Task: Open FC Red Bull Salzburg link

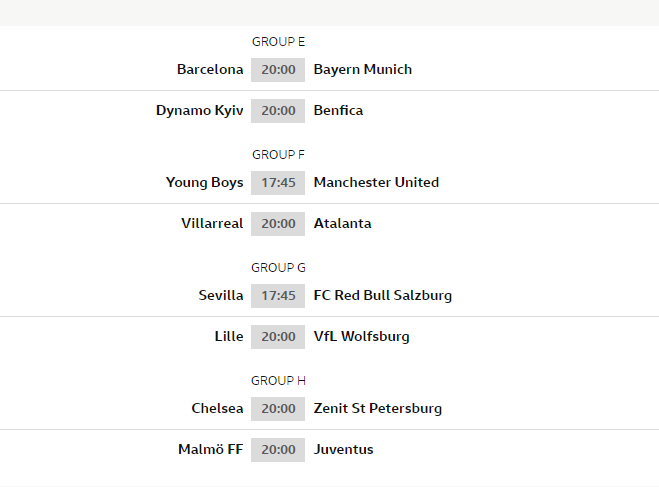Action: pos(383,295)
